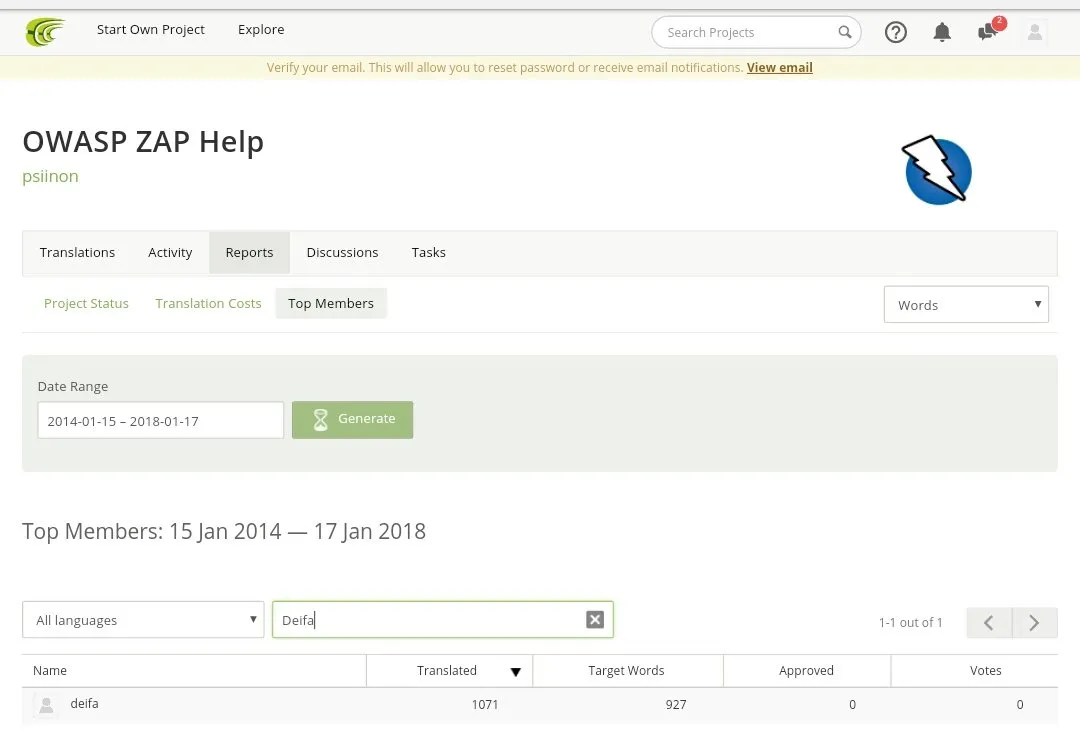Select the Reports tab
This screenshot has height=739, width=1080.
249,253
